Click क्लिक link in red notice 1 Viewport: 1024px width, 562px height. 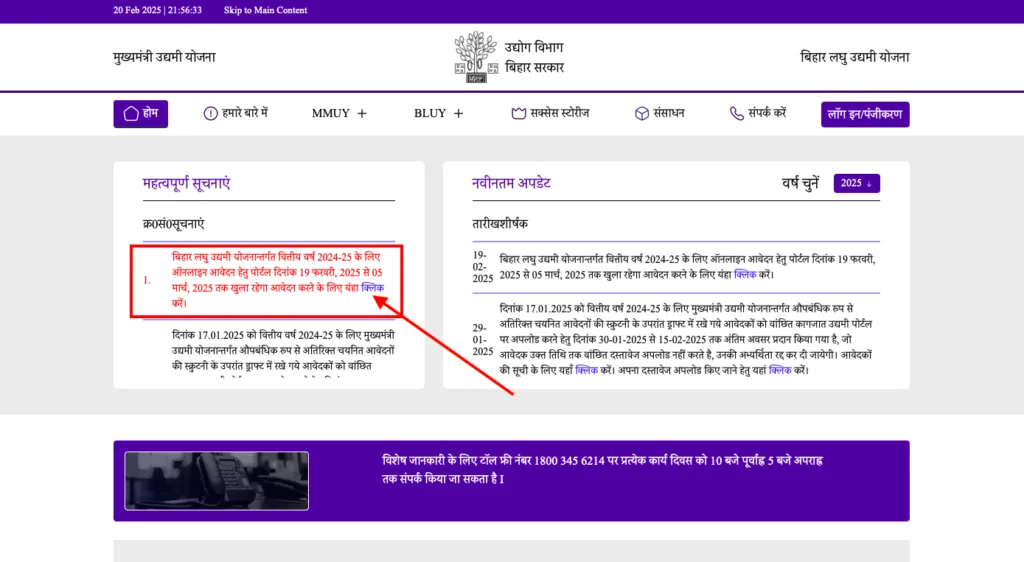[x=372, y=288]
